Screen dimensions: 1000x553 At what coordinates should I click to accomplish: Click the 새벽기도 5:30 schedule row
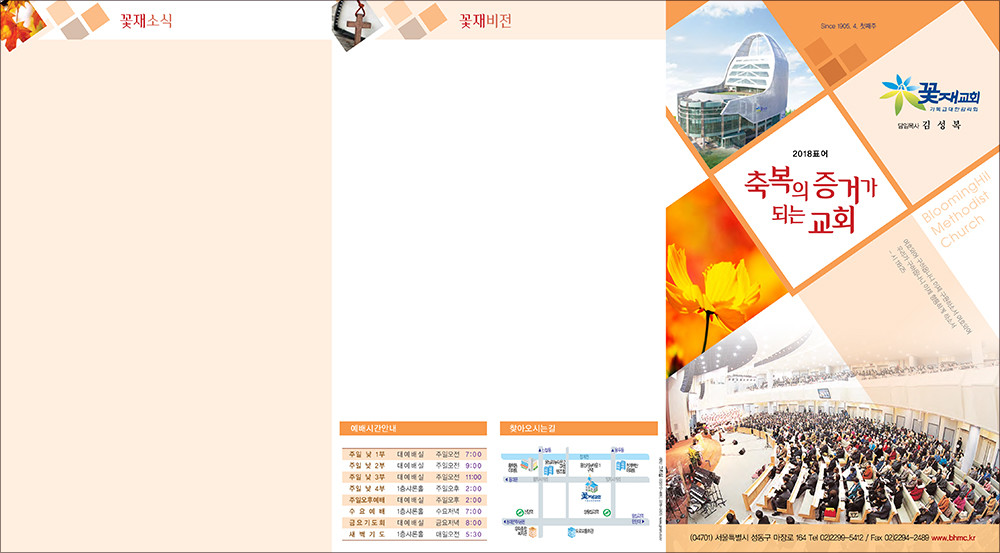pos(413,534)
